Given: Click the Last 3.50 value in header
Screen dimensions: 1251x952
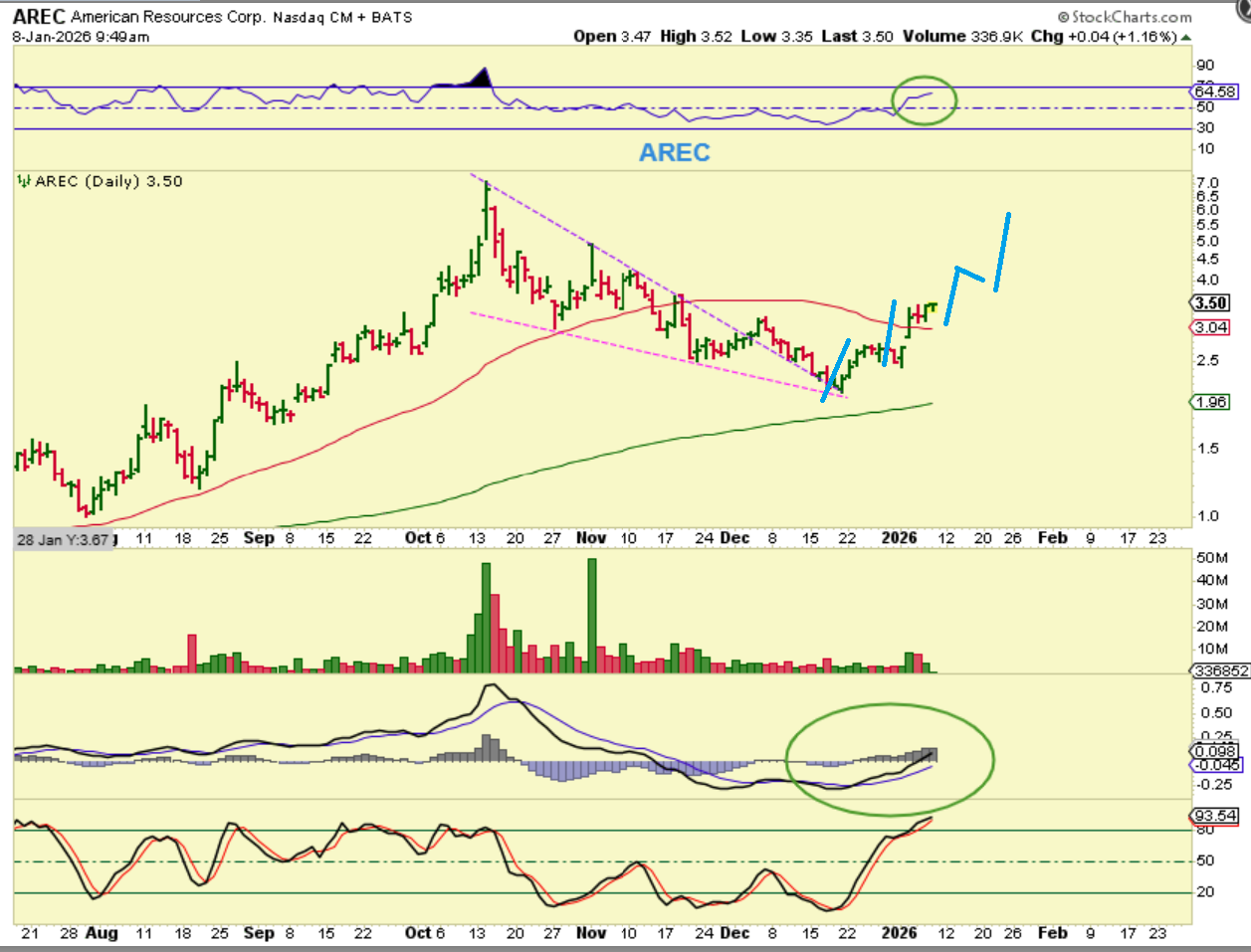Looking at the screenshot, I should click(x=858, y=36).
